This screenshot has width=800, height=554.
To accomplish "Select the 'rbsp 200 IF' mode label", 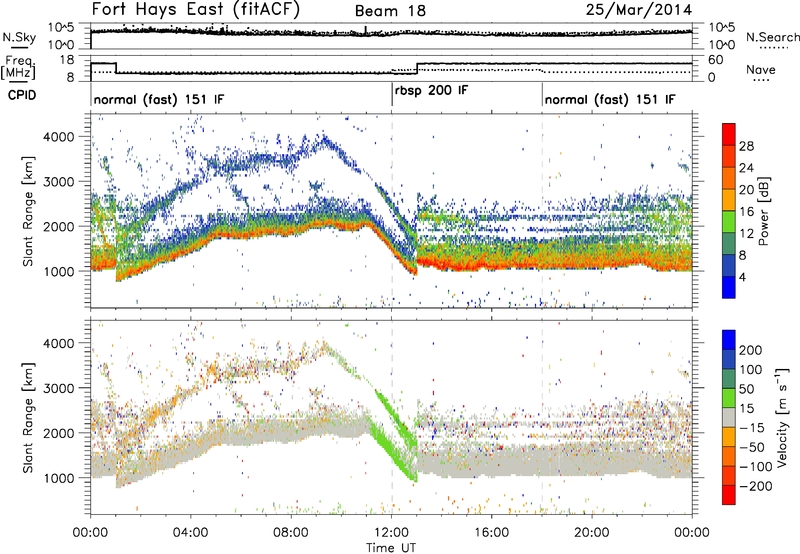I will pyautogui.click(x=431, y=91).
